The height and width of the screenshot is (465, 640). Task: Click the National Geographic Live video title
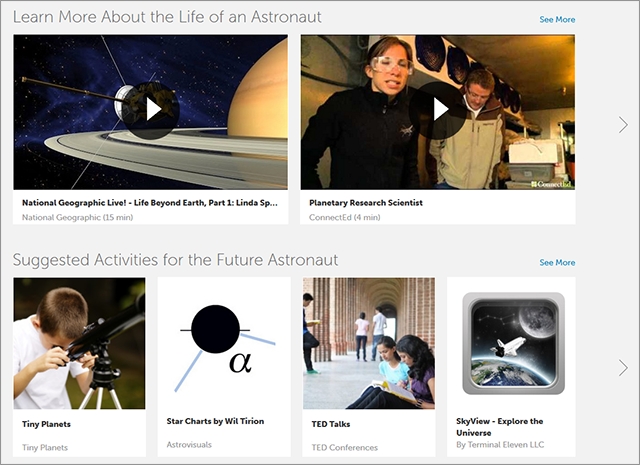[146, 202]
